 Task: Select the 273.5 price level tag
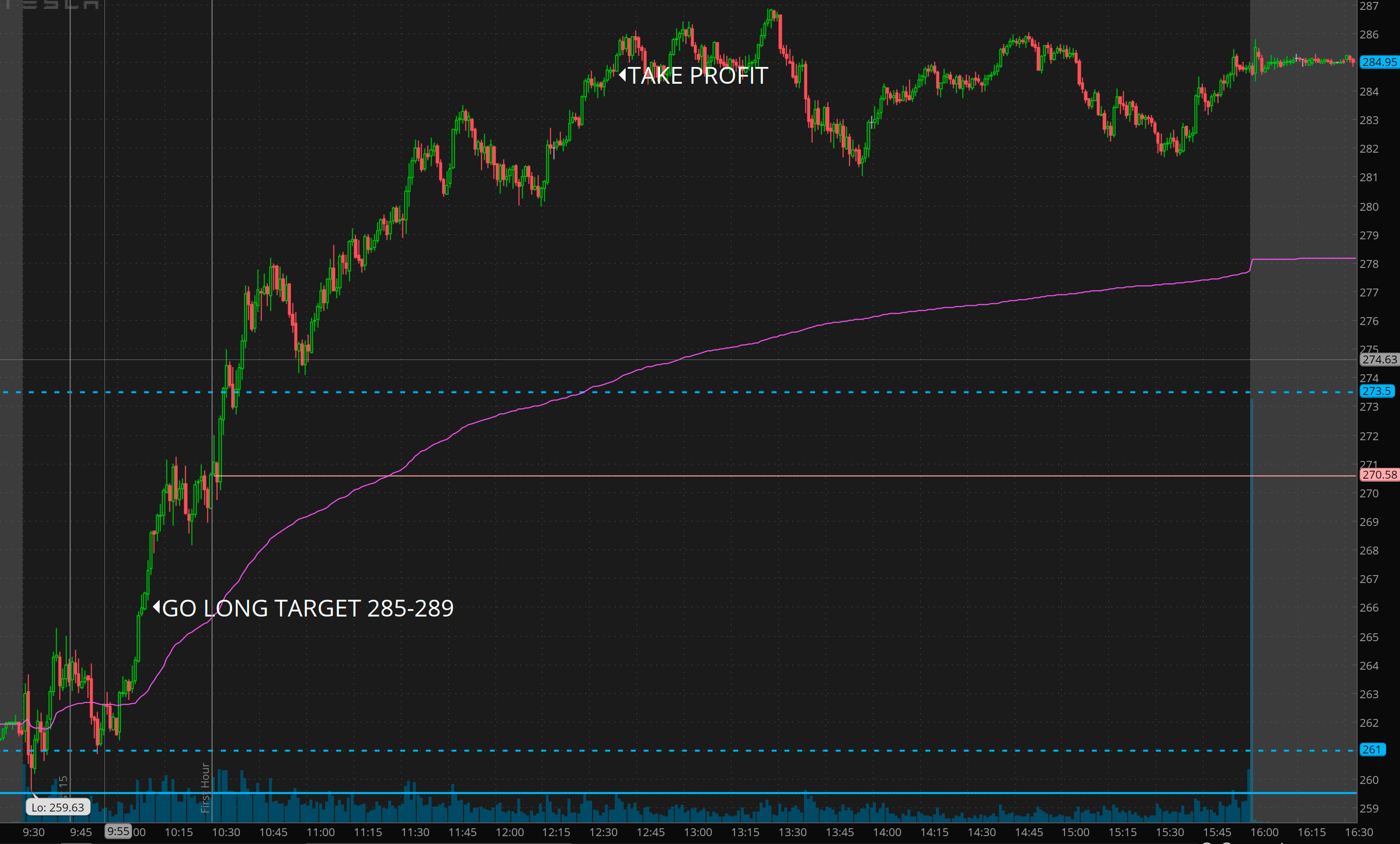coord(1376,391)
